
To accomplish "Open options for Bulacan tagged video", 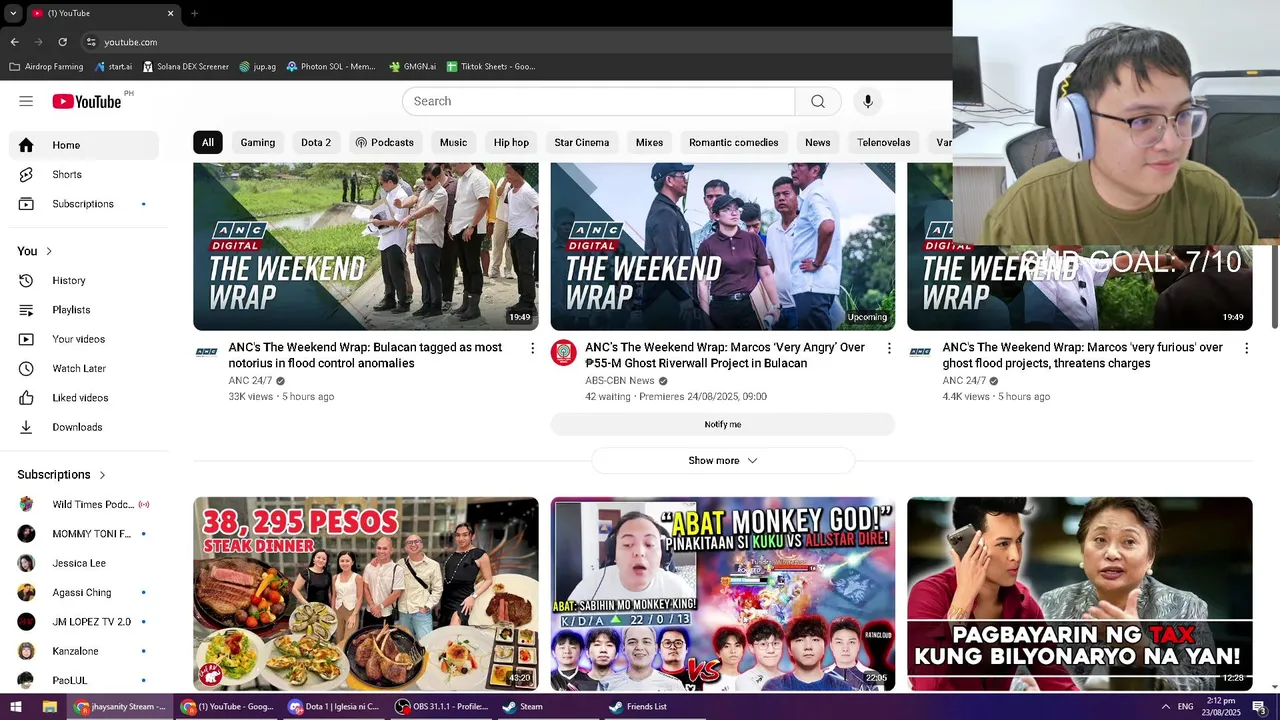I will [x=532, y=348].
